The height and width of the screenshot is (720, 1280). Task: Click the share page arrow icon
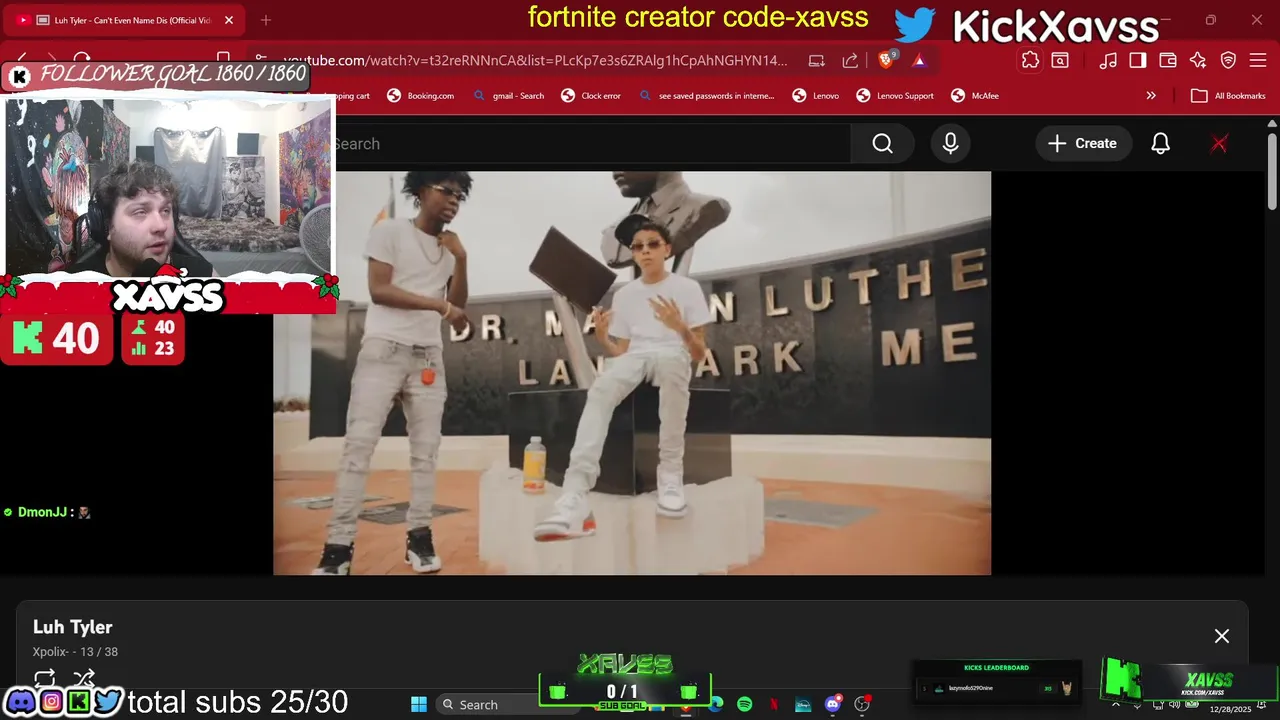click(850, 60)
